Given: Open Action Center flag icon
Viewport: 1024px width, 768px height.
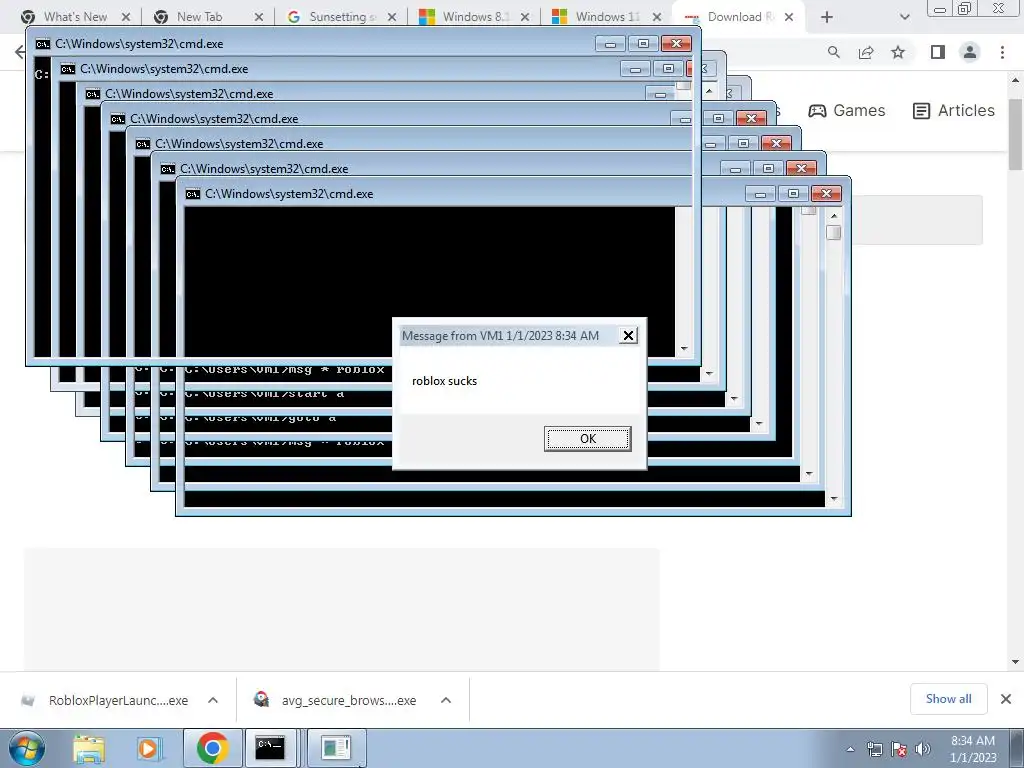Looking at the screenshot, I should click(899, 749).
